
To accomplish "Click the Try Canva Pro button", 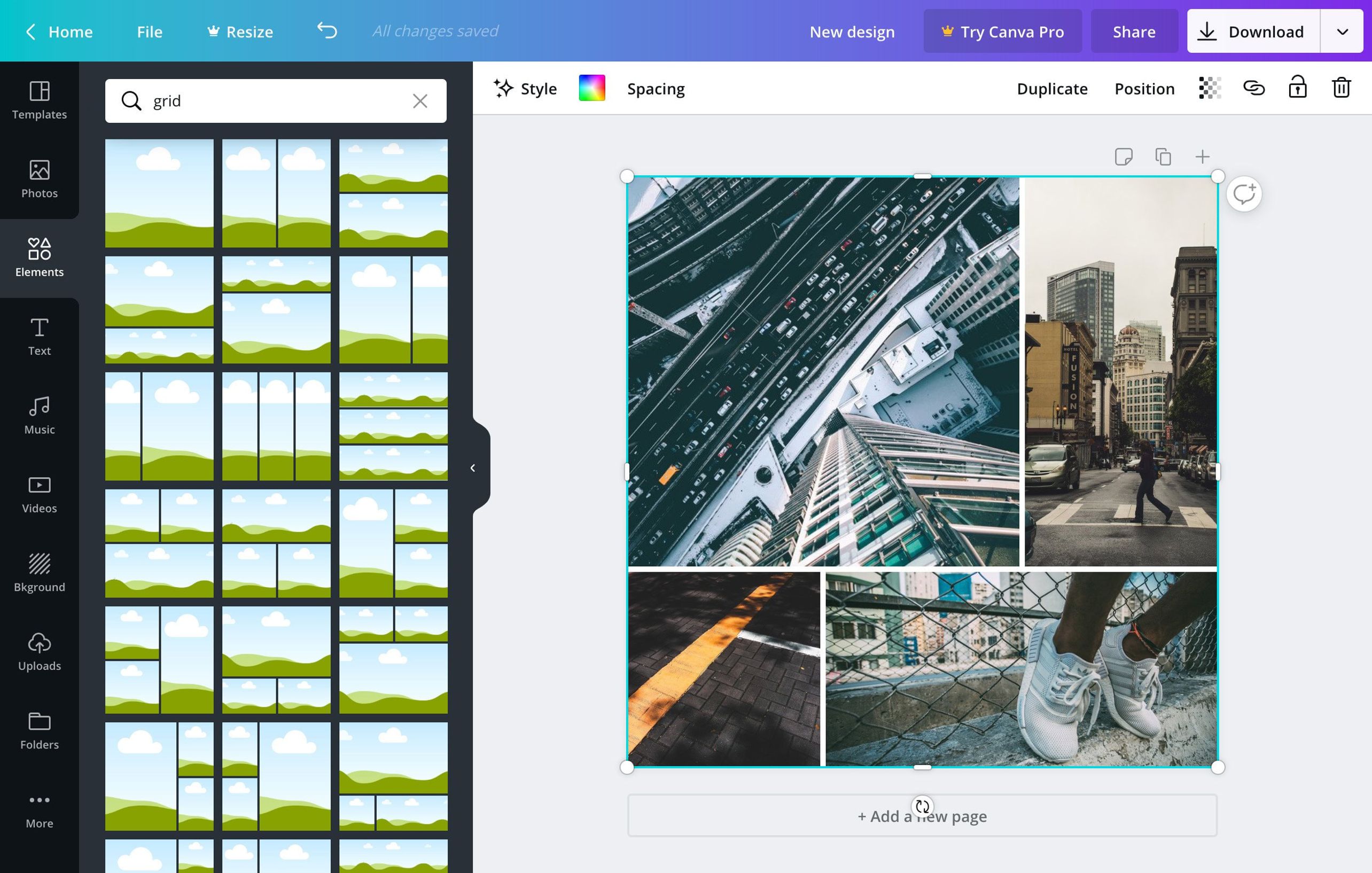I will [x=999, y=30].
